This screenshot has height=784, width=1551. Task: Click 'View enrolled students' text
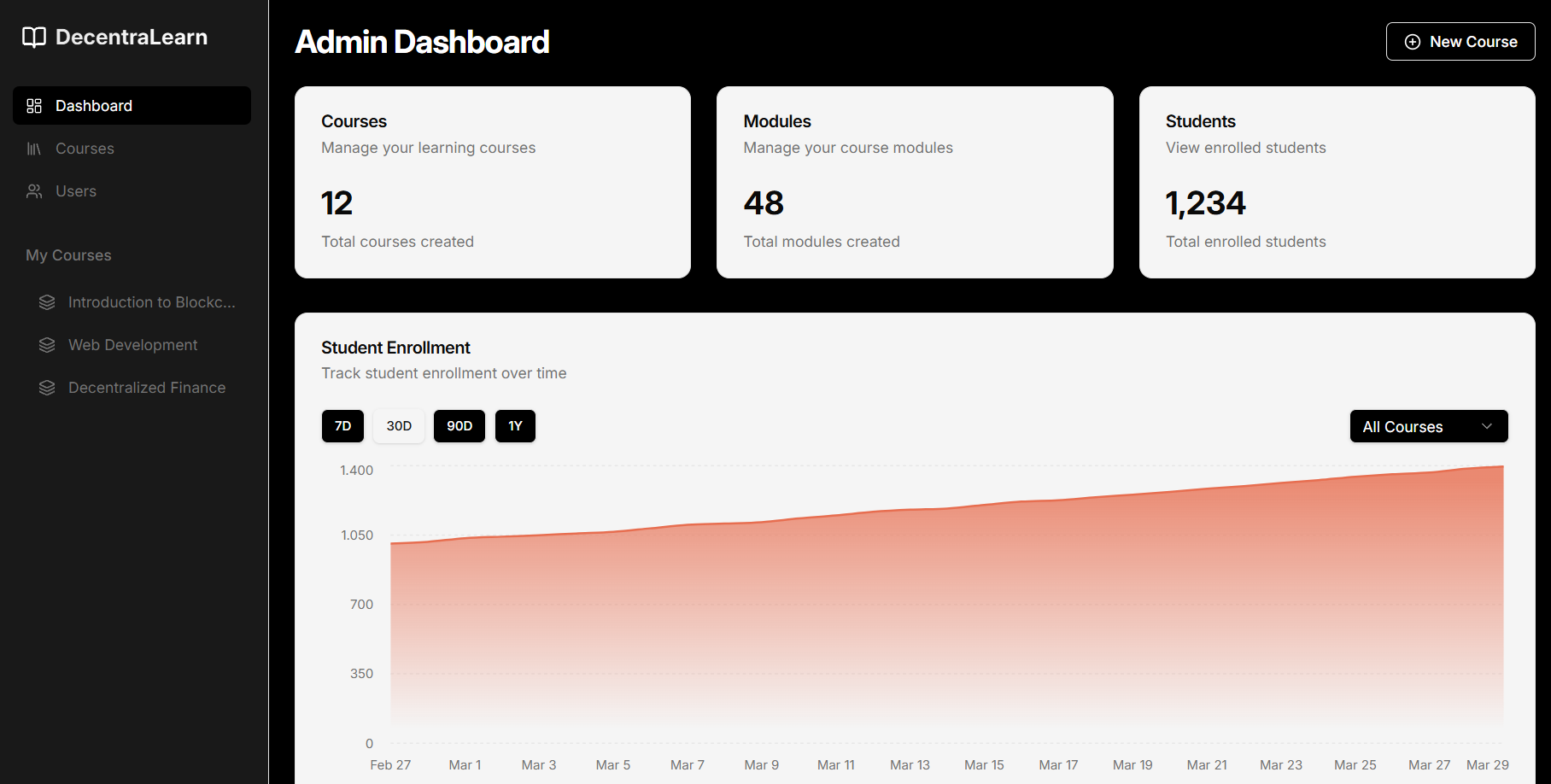click(1246, 148)
